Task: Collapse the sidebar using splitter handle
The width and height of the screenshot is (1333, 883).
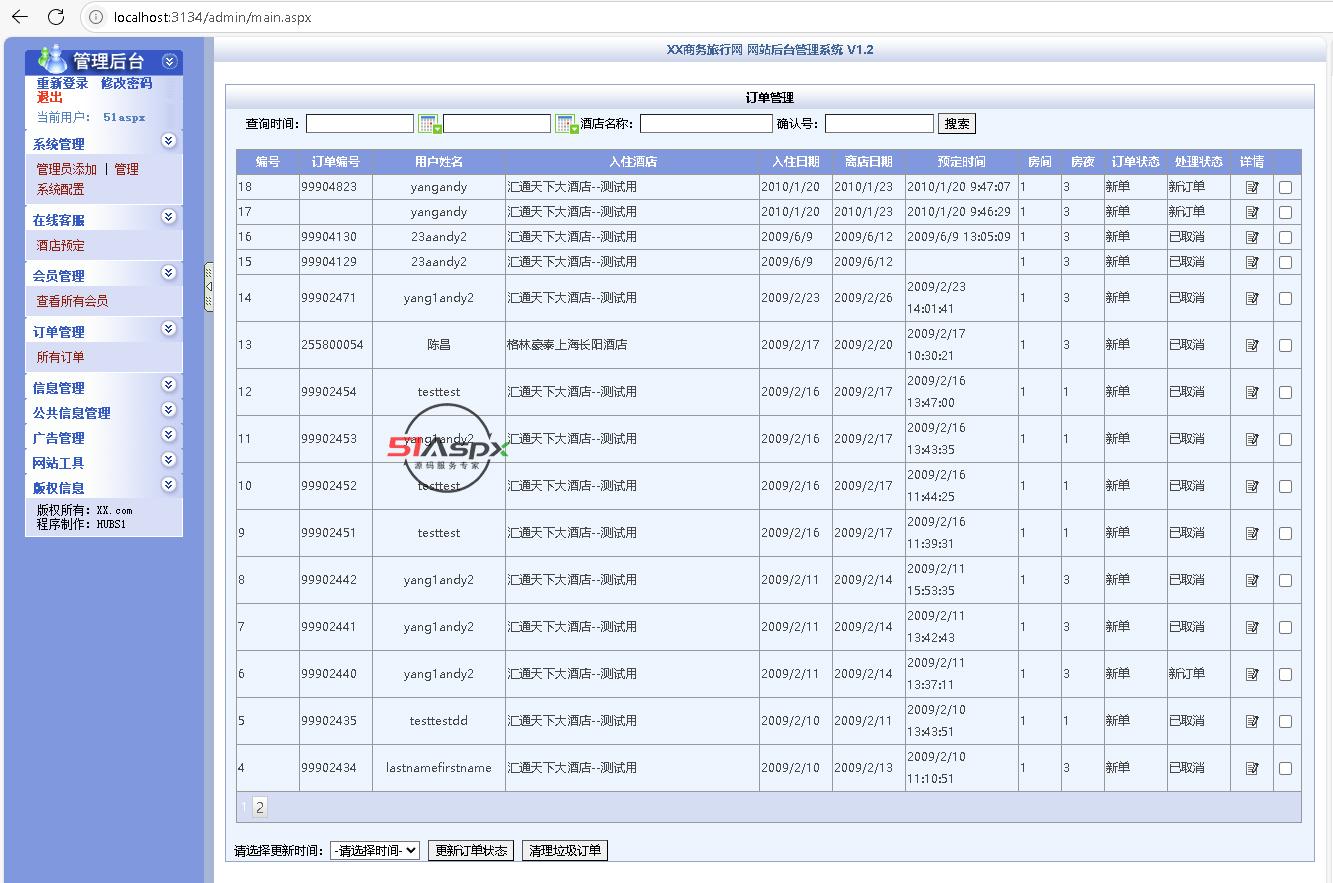Action: (x=209, y=287)
